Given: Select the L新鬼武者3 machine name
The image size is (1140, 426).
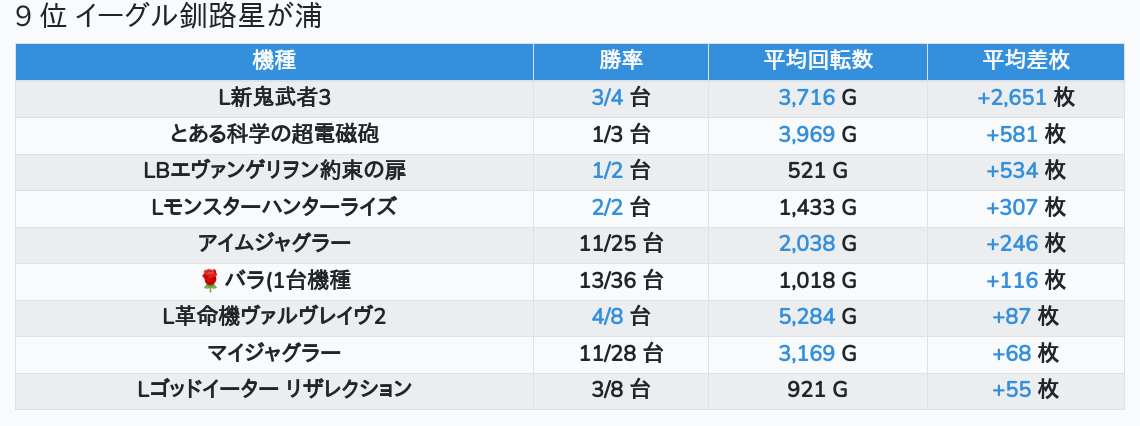Looking at the screenshot, I should (274, 97).
